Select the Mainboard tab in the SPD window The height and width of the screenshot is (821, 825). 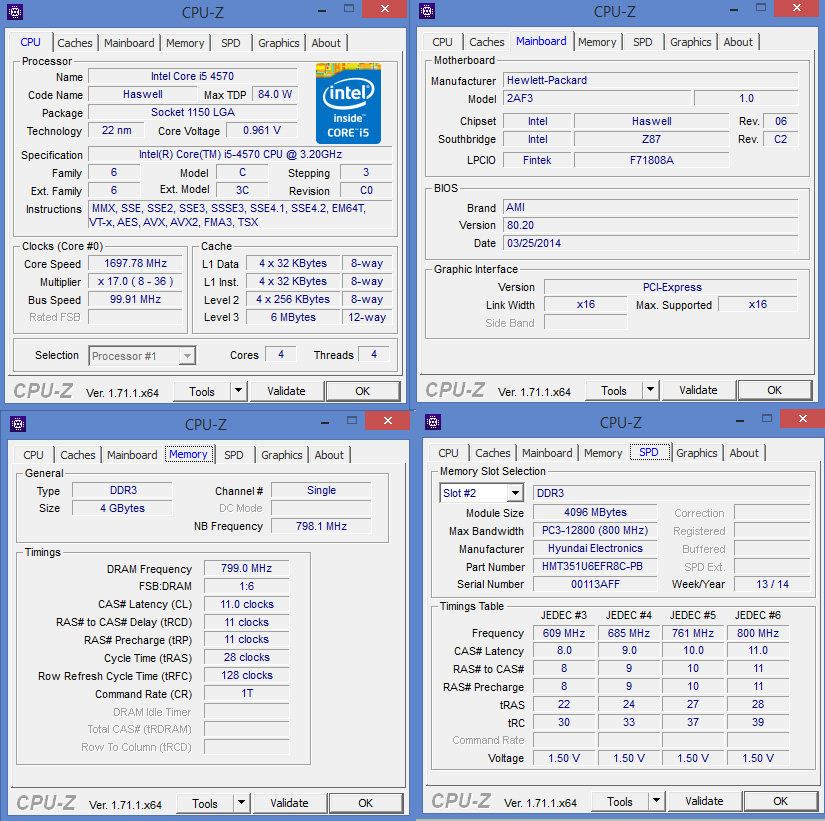tap(547, 453)
